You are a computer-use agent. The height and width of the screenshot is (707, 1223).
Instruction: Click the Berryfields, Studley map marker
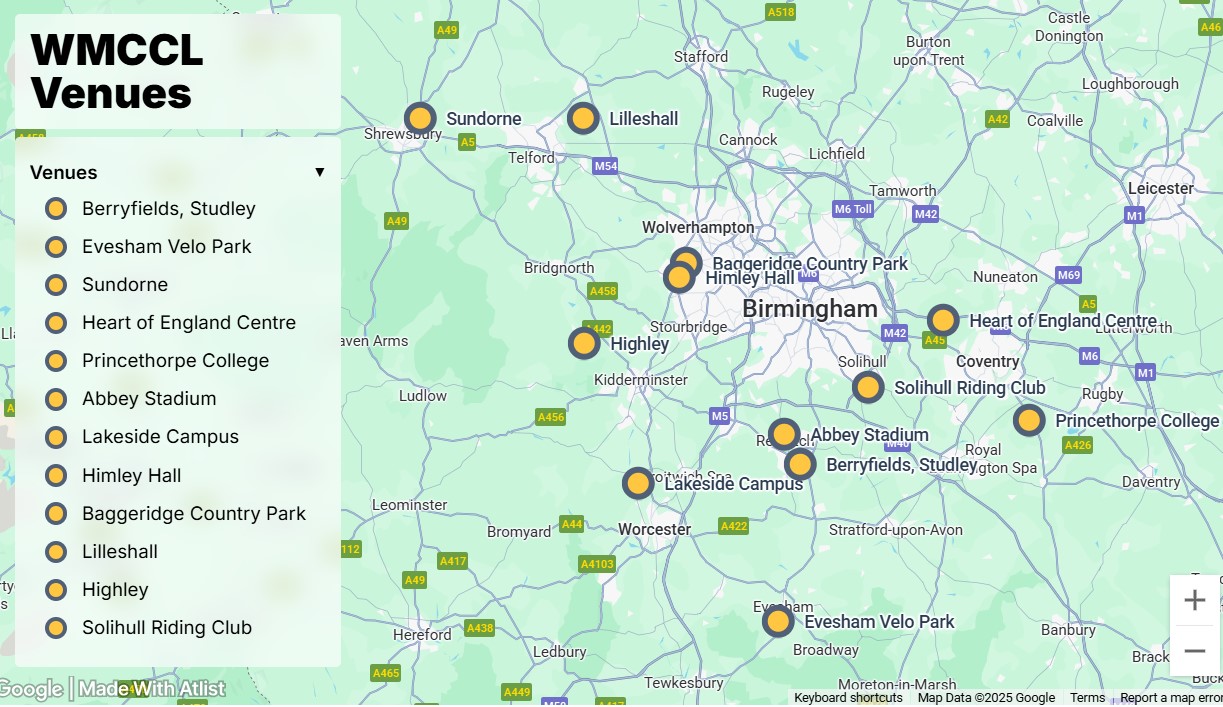click(x=800, y=465)
